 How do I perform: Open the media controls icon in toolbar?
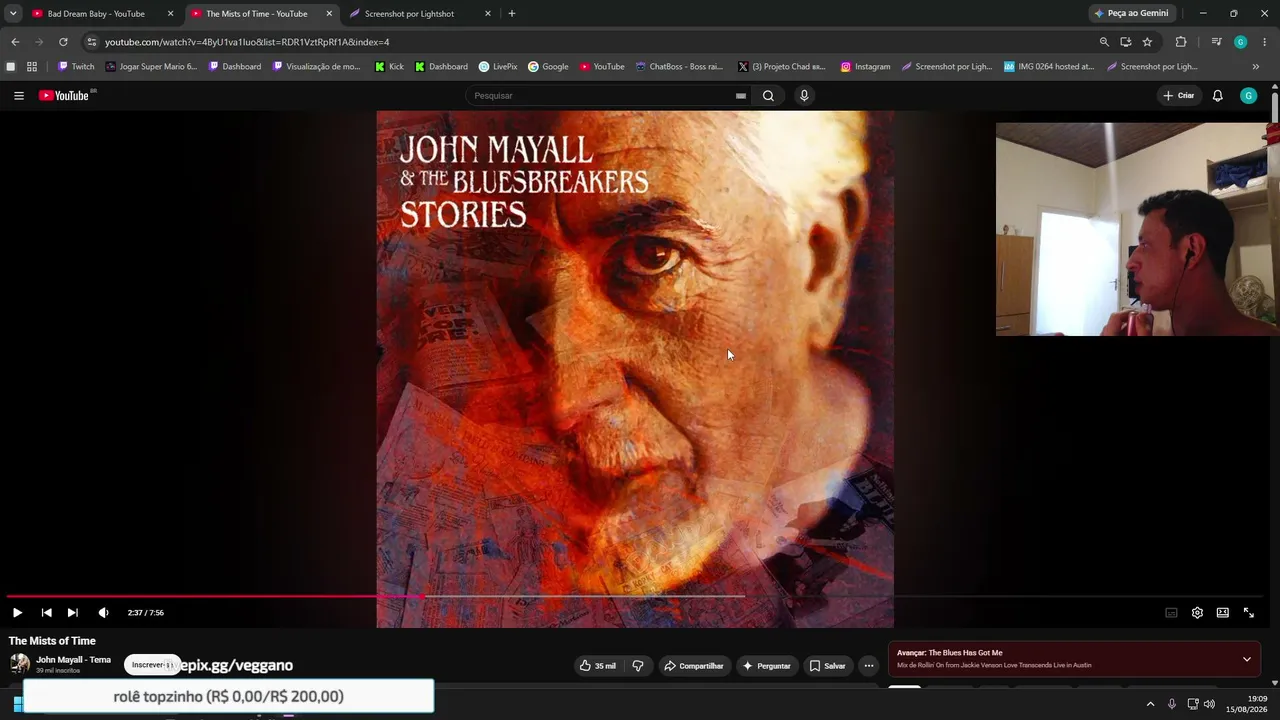coord(1216,42)
